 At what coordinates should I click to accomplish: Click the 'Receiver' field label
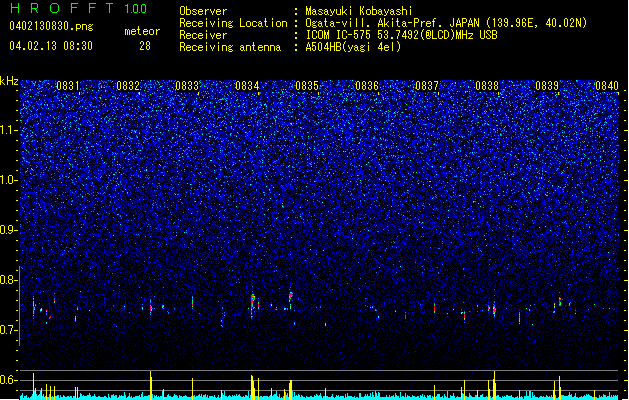(x=203, y=35)
